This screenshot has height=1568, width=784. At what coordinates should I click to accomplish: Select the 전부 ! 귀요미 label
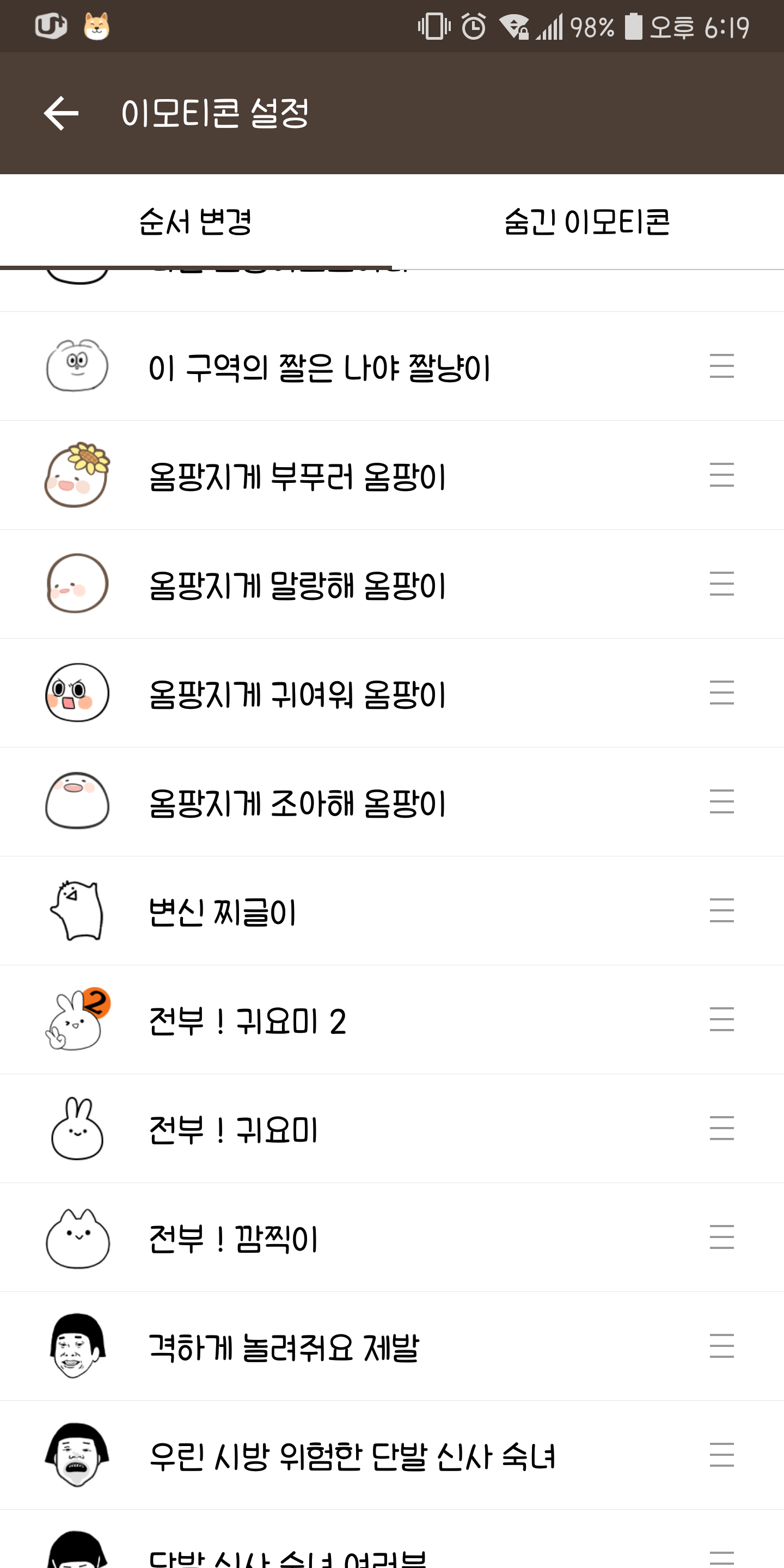tap(233, 1130)
